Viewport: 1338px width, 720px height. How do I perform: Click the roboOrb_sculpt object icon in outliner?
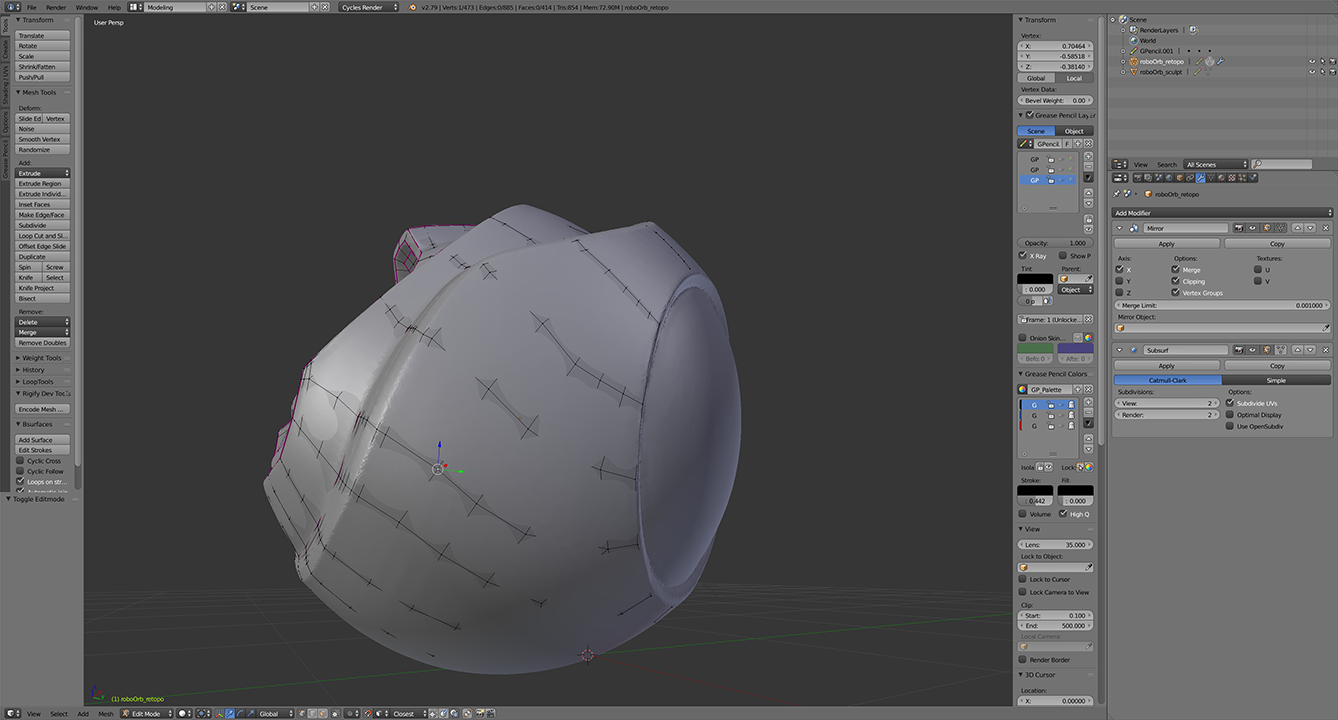(x=1133, y=72)
